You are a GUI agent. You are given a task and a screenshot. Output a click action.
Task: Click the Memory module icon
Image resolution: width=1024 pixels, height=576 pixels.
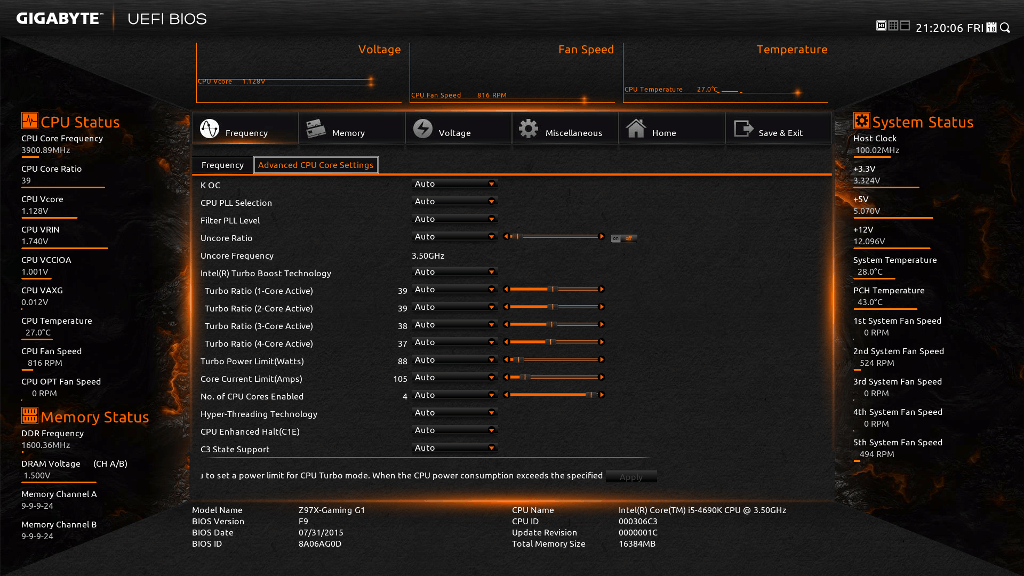coord(316,129)
